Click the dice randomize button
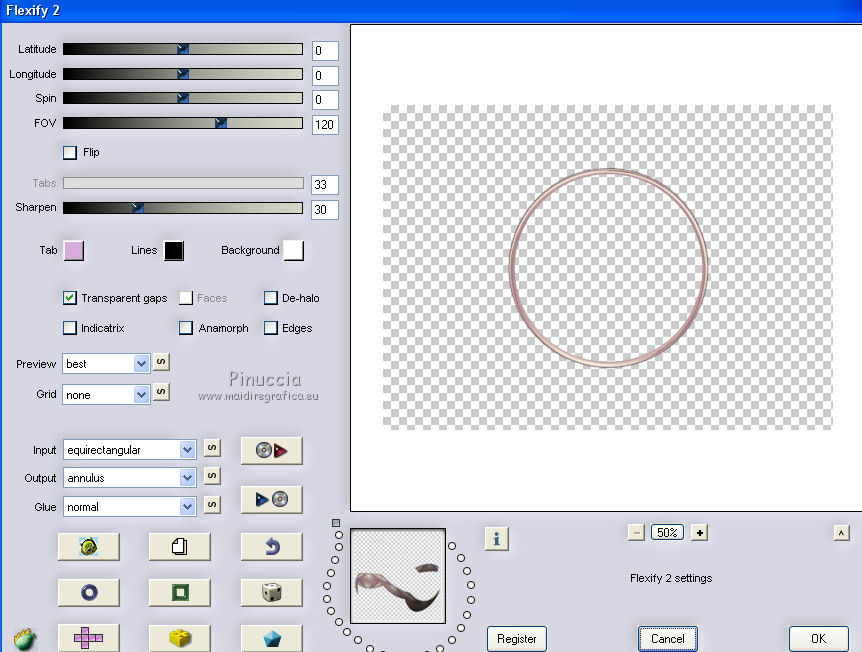The height and width of the screenshot is (652, 862). (272, 593)
